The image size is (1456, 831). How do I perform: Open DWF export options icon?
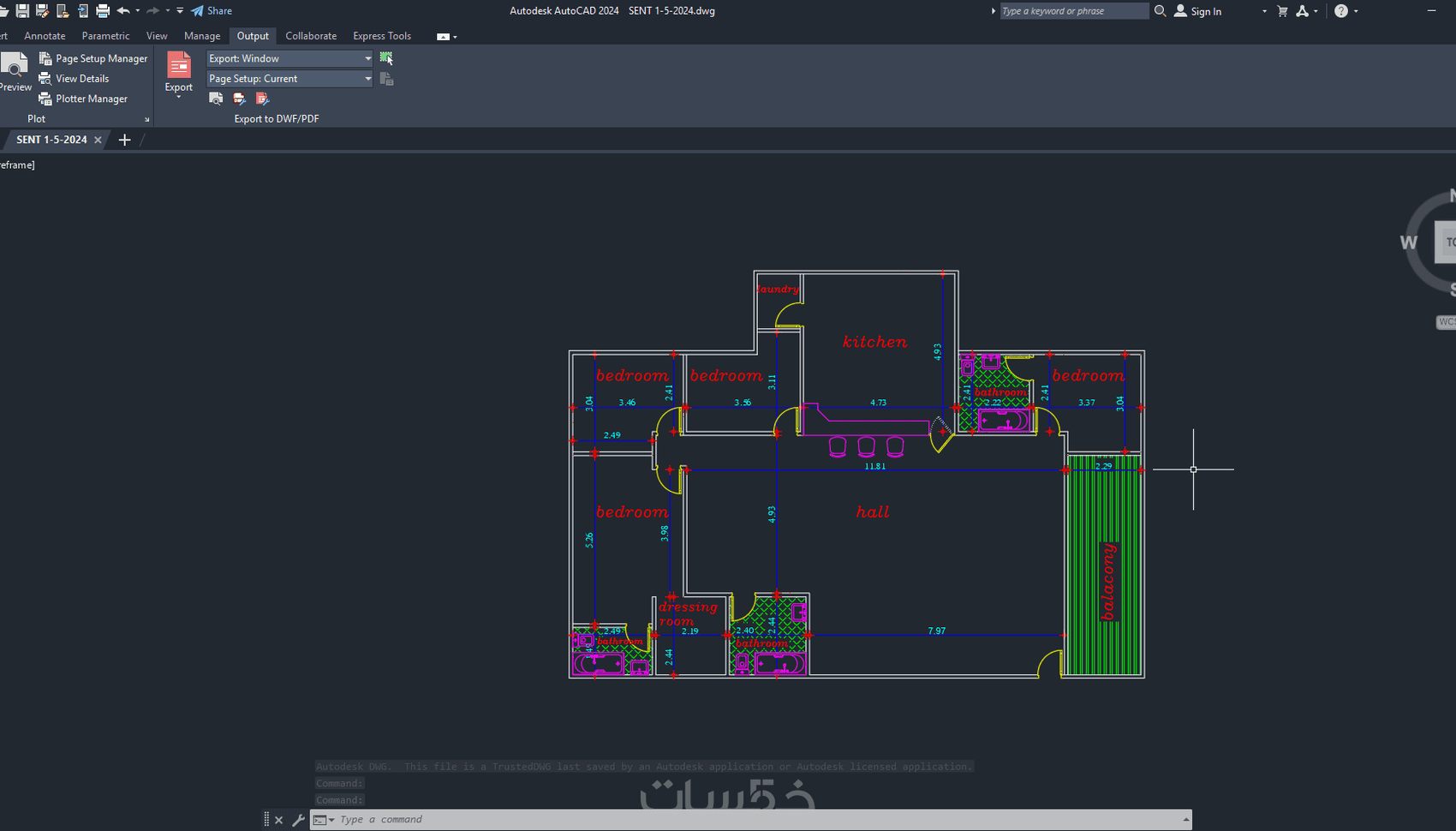(239, 99)
